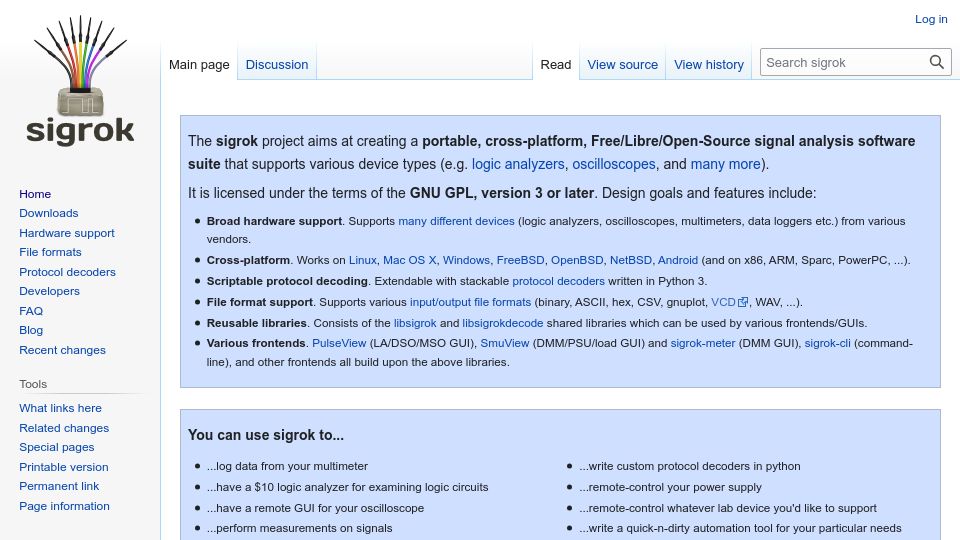Switch to the Discussion tab
This screenshot has height=540, width=960.
pos(277,64)
